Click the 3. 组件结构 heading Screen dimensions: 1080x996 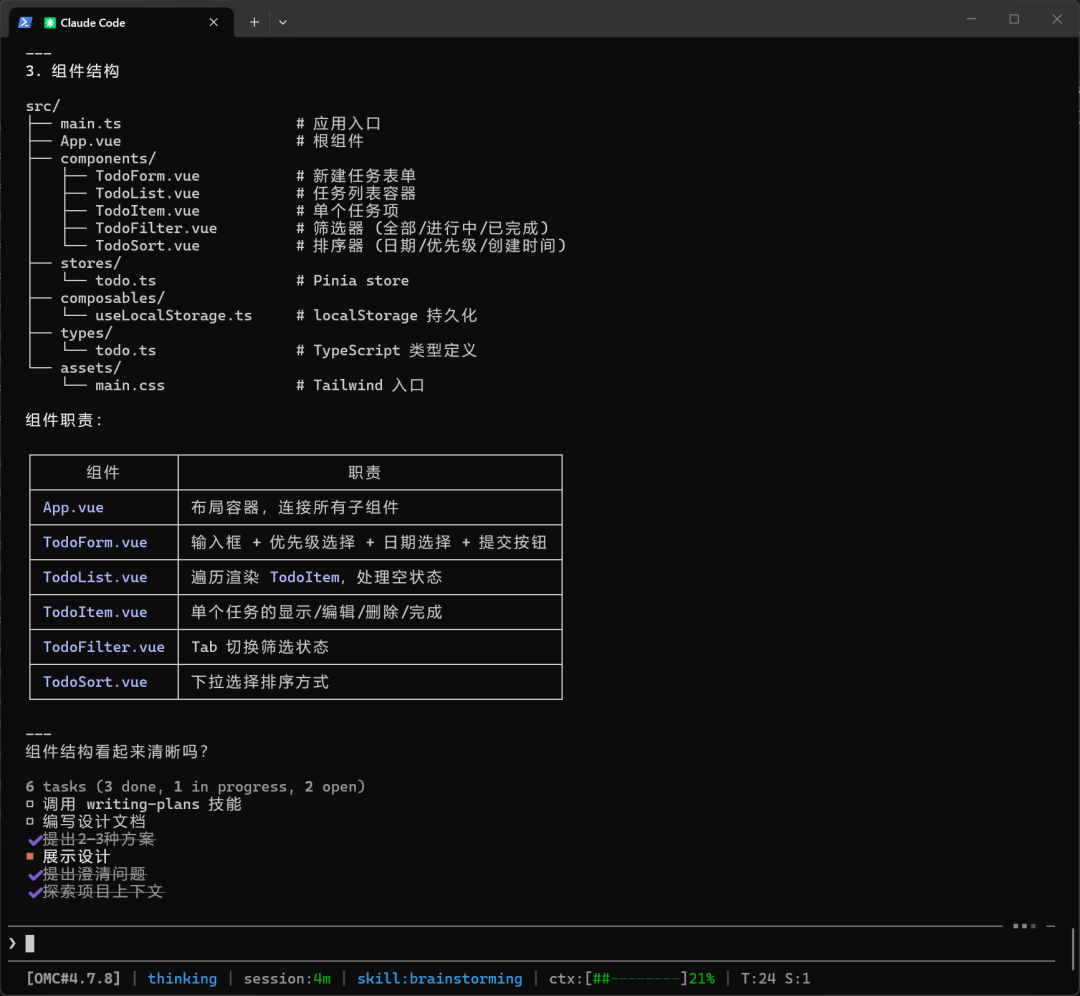(x=72, y=72)
